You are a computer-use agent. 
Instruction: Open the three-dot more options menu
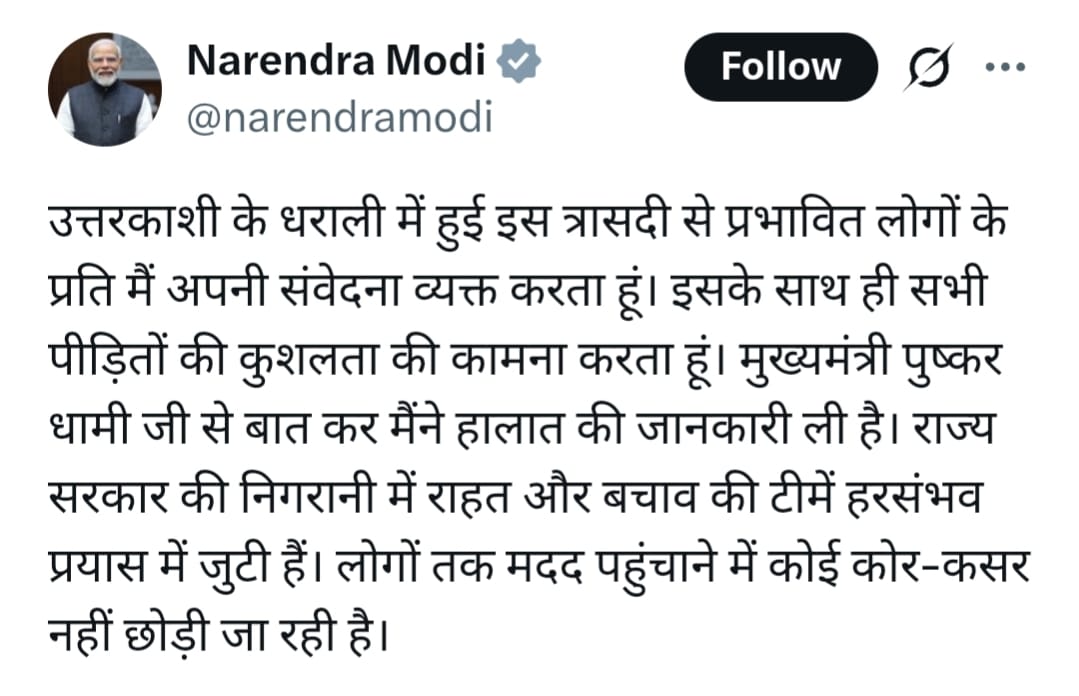(x=1003, y=68)
